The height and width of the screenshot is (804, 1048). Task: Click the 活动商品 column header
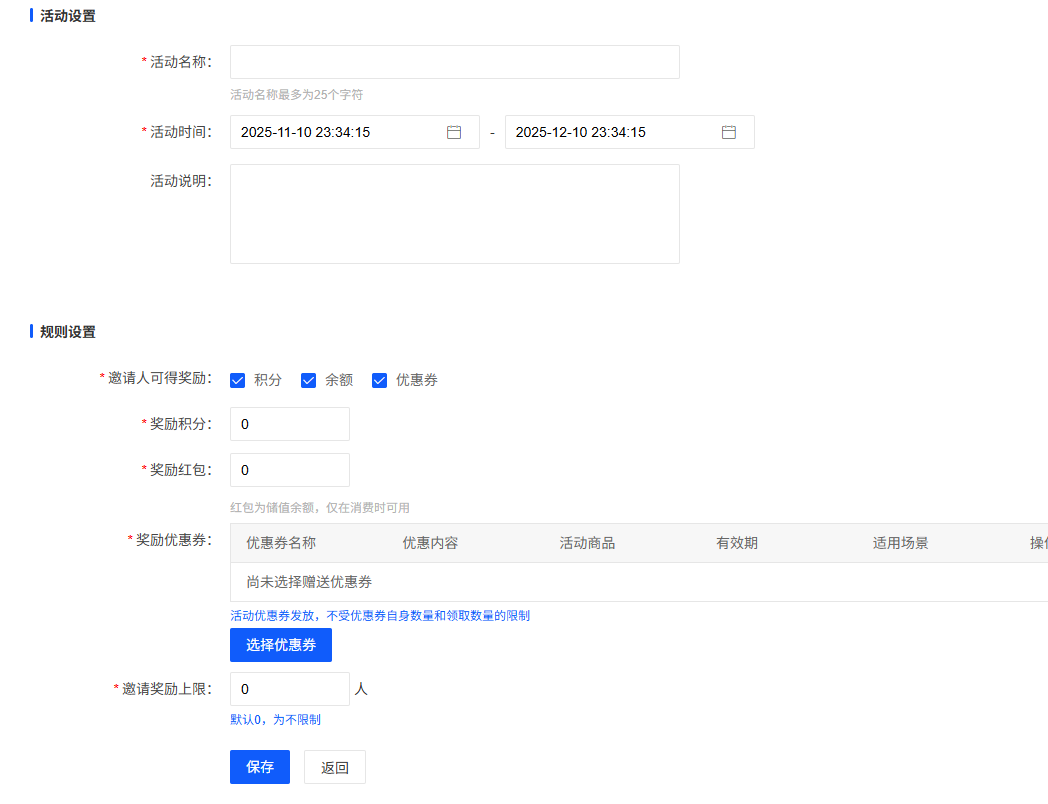coord(587,543)
